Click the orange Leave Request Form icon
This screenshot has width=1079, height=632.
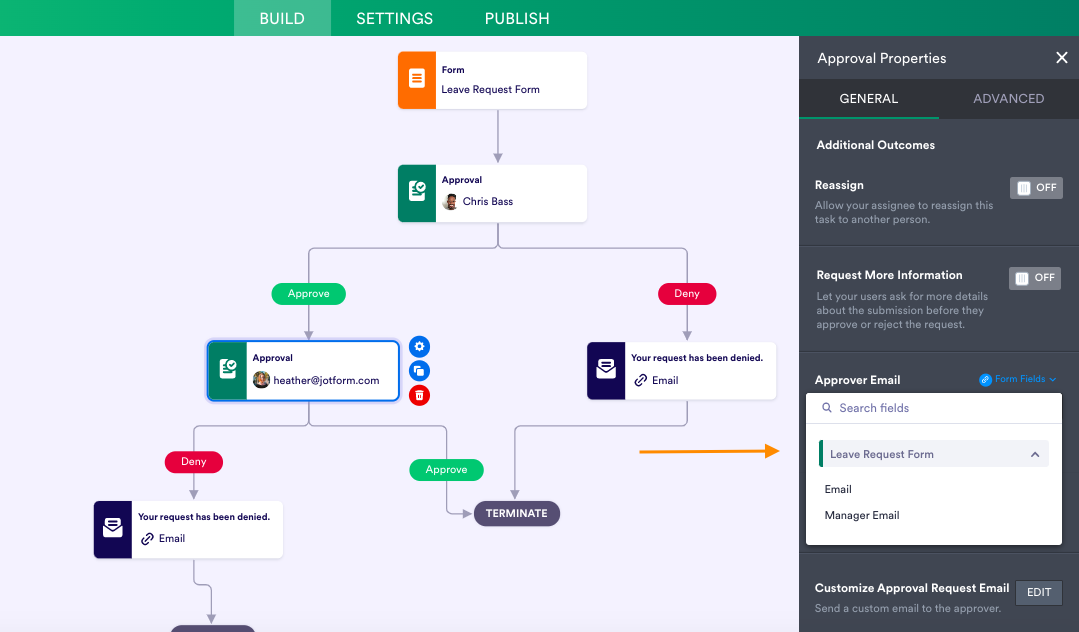pos(417,80)
